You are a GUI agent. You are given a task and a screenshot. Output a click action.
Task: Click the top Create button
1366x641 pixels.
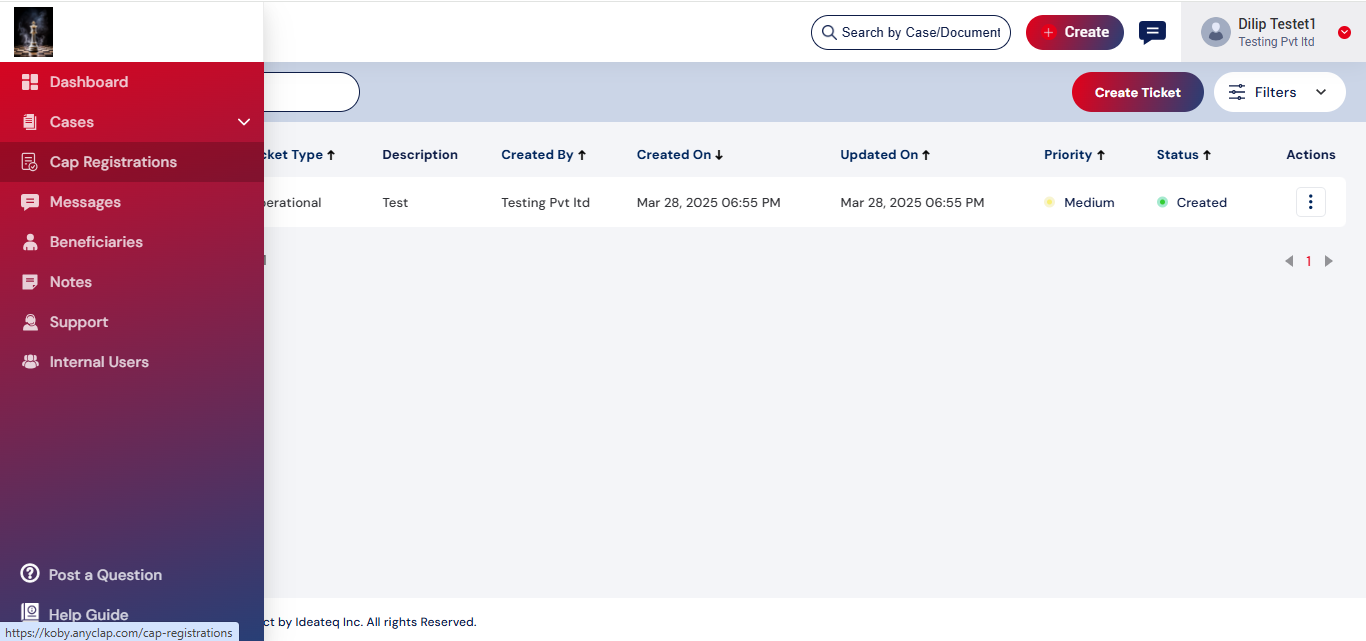click(1075, 32)
